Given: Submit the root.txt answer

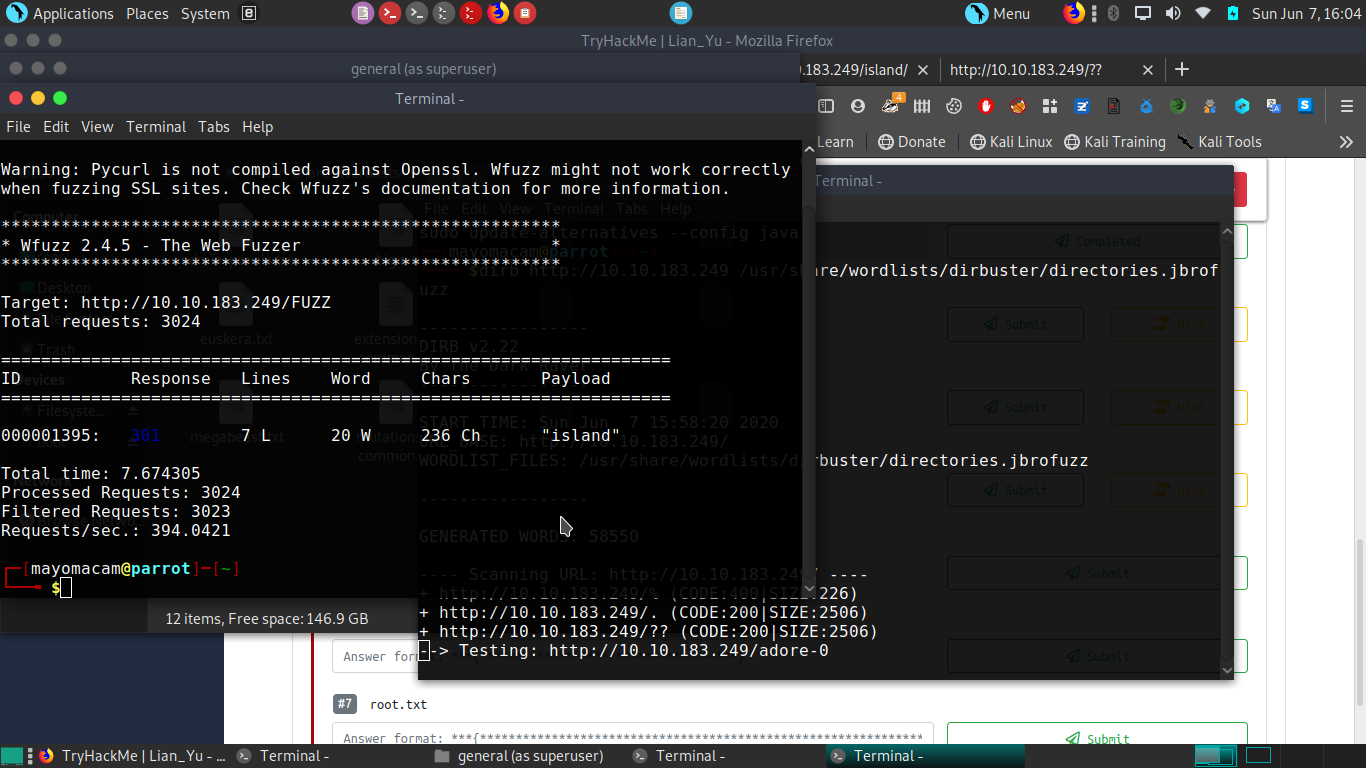Looking at the screenshot, I should tap(1097, 738).
